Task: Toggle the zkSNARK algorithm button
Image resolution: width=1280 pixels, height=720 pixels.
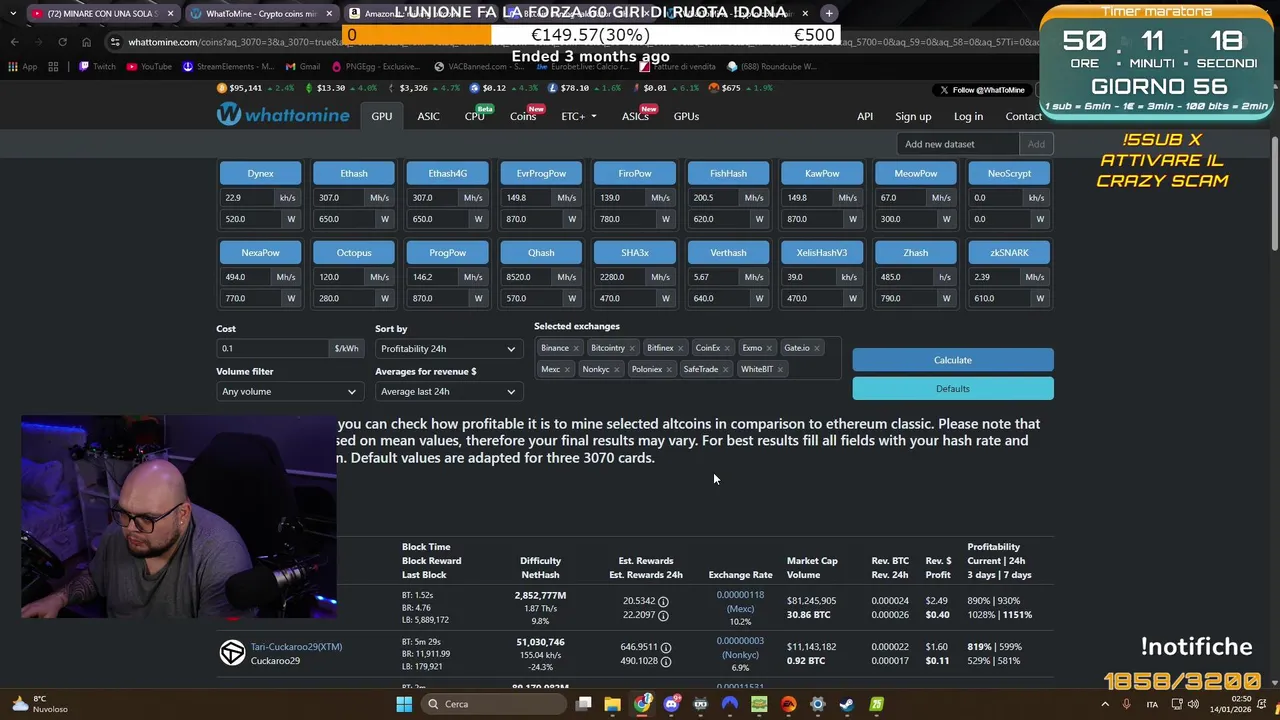Action: pos(1009,252)
